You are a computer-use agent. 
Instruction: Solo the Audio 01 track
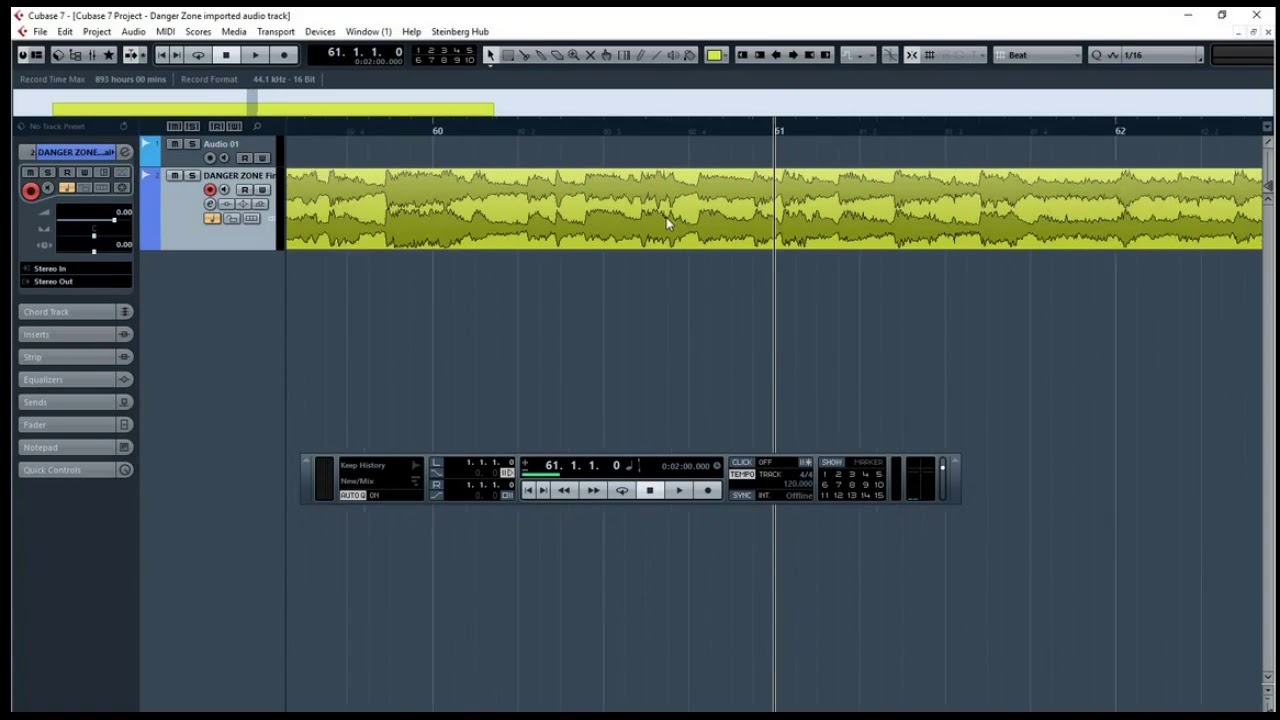click(x=192, y=144)
